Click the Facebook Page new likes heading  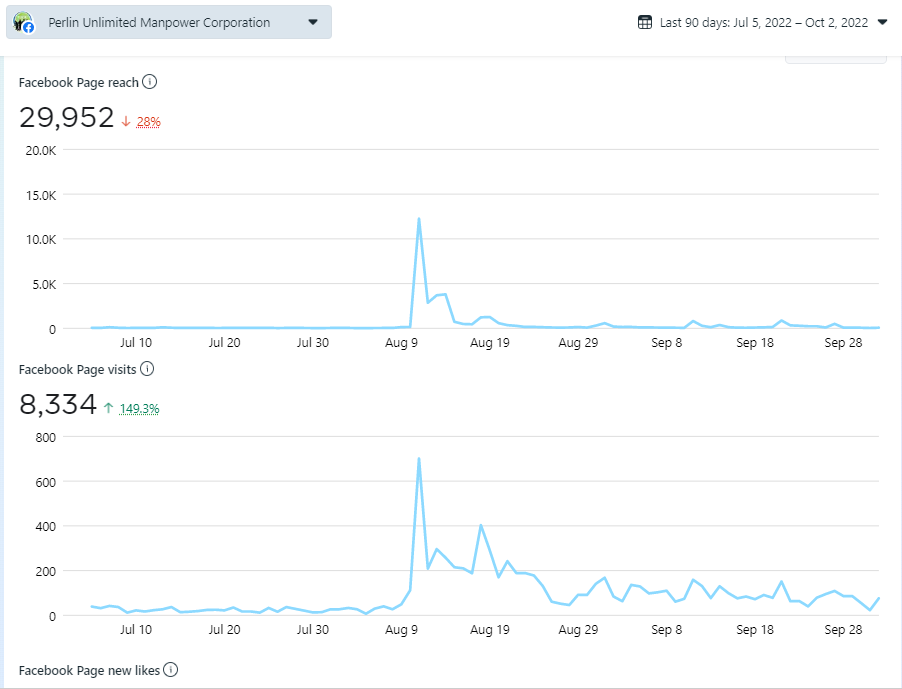(89, 670)
